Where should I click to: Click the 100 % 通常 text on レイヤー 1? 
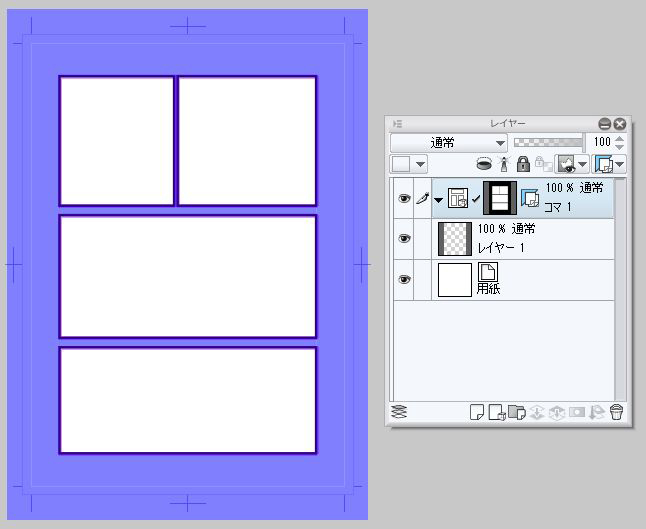(x=506, y=228)
